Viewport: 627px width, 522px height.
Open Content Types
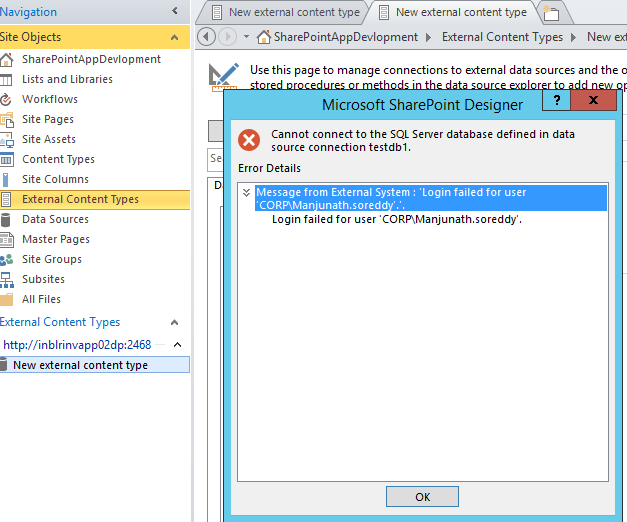(58, 159)
